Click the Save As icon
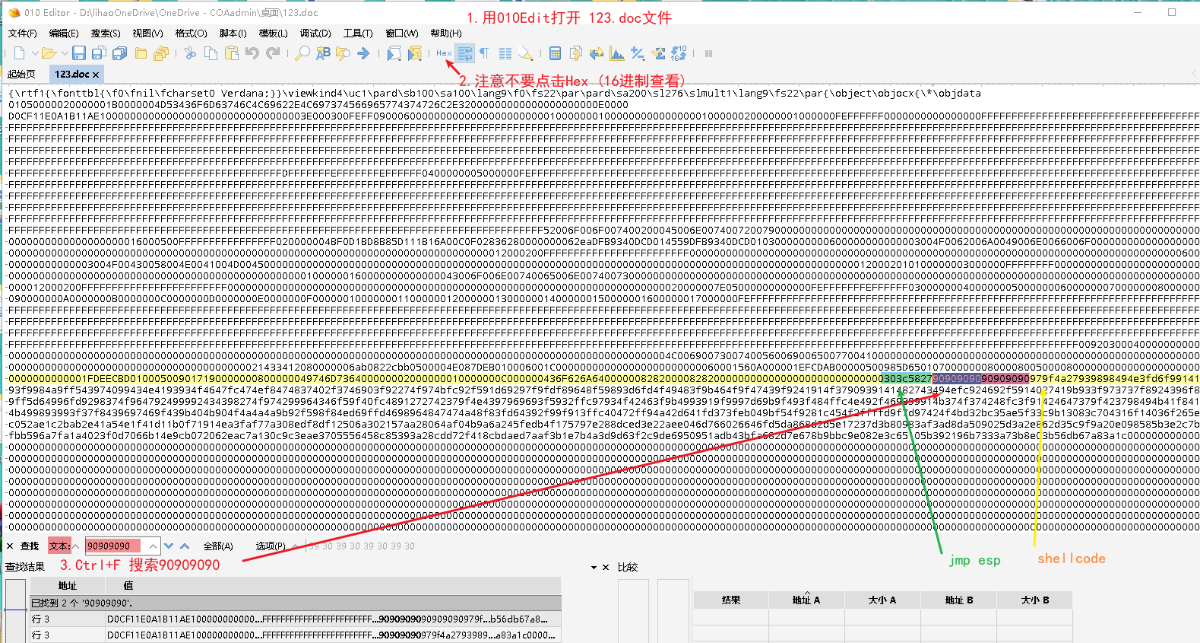 [x=99, y=52]
